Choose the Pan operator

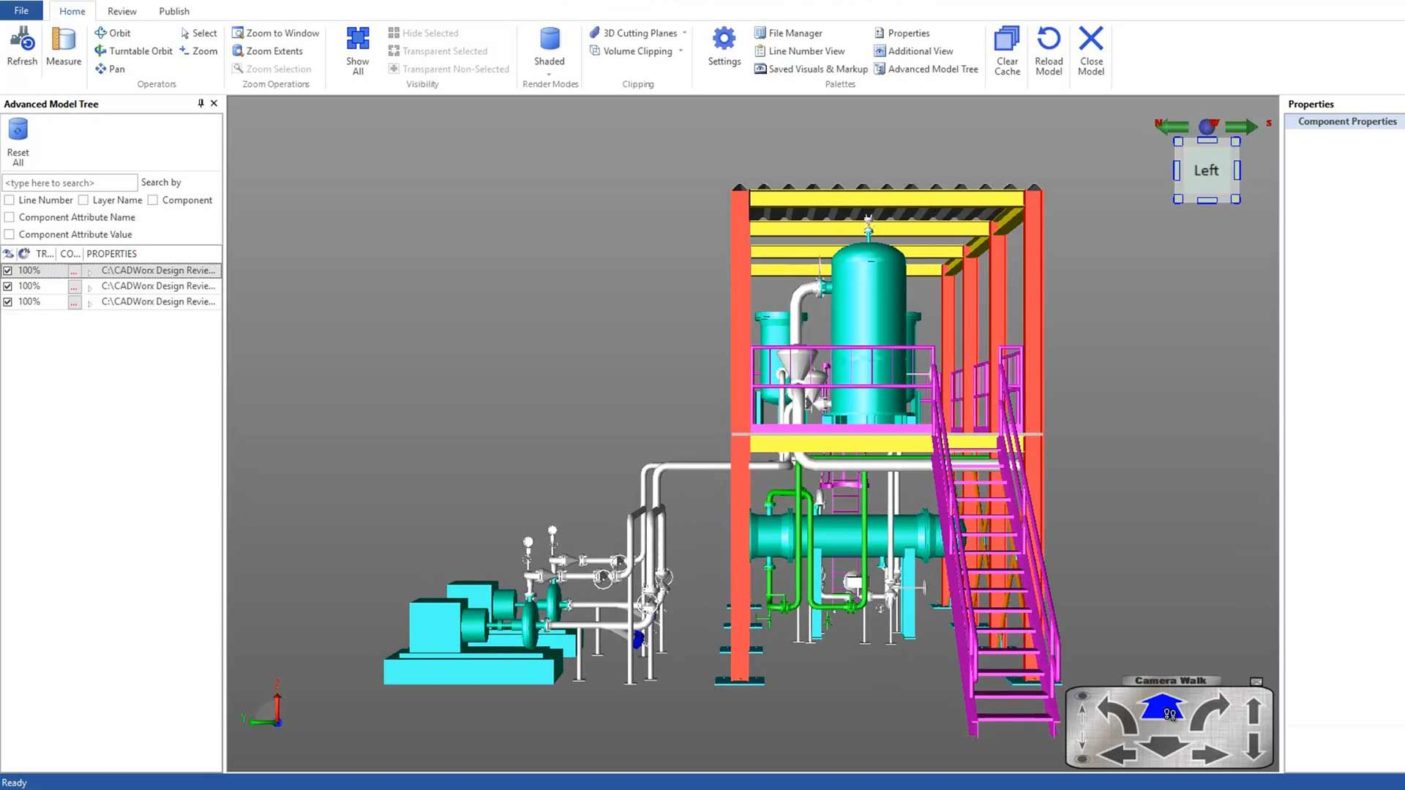click(x=110, y=69)
